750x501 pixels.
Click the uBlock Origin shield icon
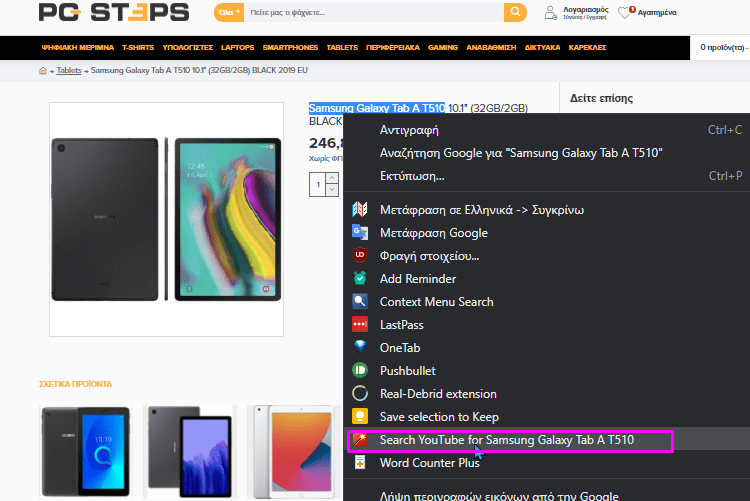[x=360, y=256]
